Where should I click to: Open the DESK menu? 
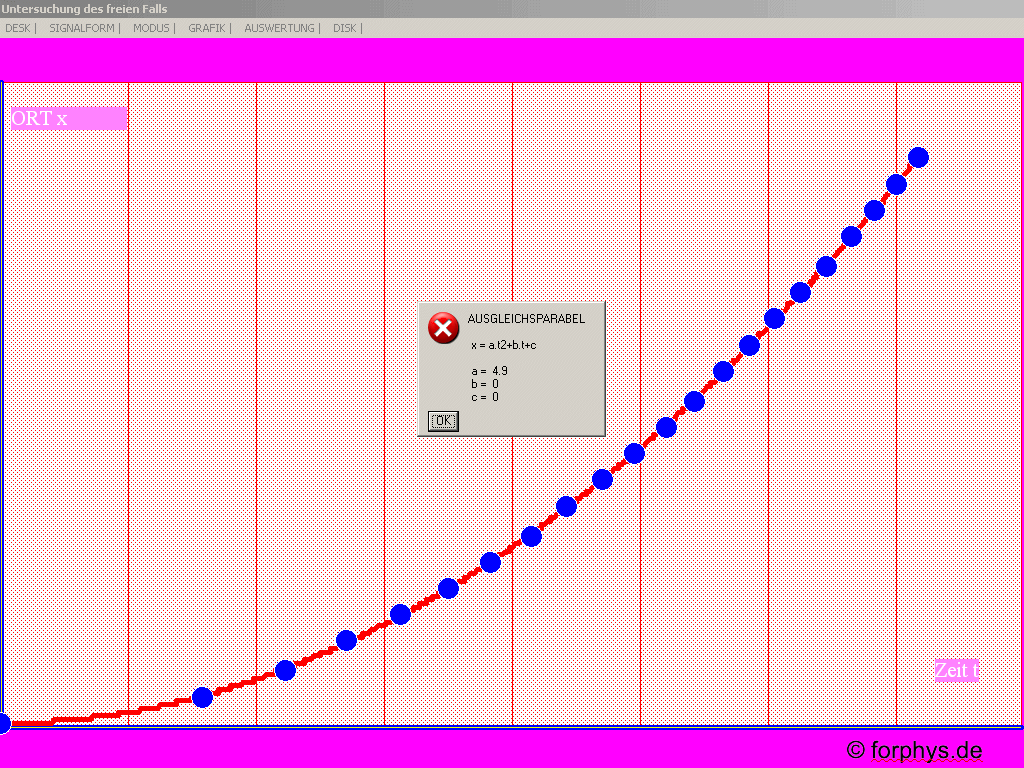17,28
